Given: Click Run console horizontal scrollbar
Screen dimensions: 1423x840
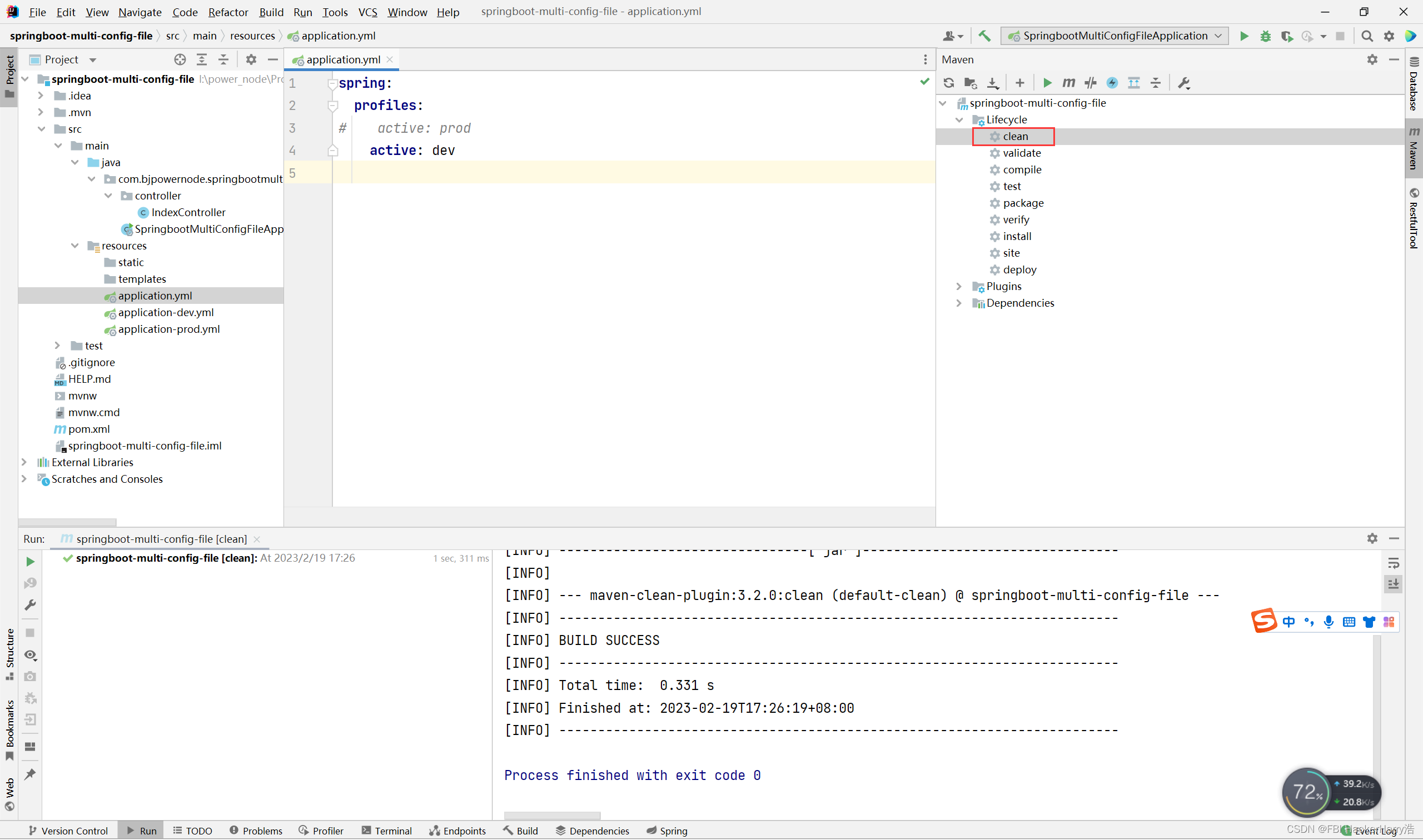Looking at the screenshot, I should point(551,816).
